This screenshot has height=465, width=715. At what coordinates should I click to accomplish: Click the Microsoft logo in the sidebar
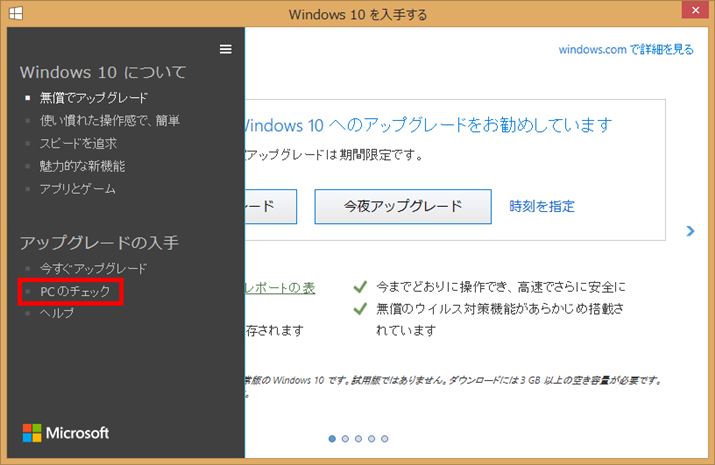point(66,433)
